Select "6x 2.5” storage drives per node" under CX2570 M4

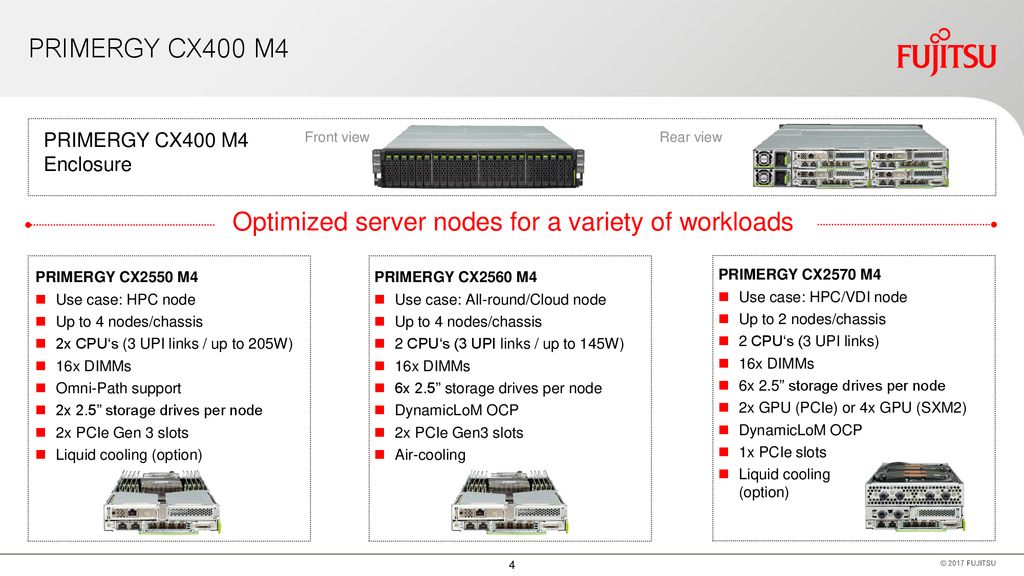842,386
